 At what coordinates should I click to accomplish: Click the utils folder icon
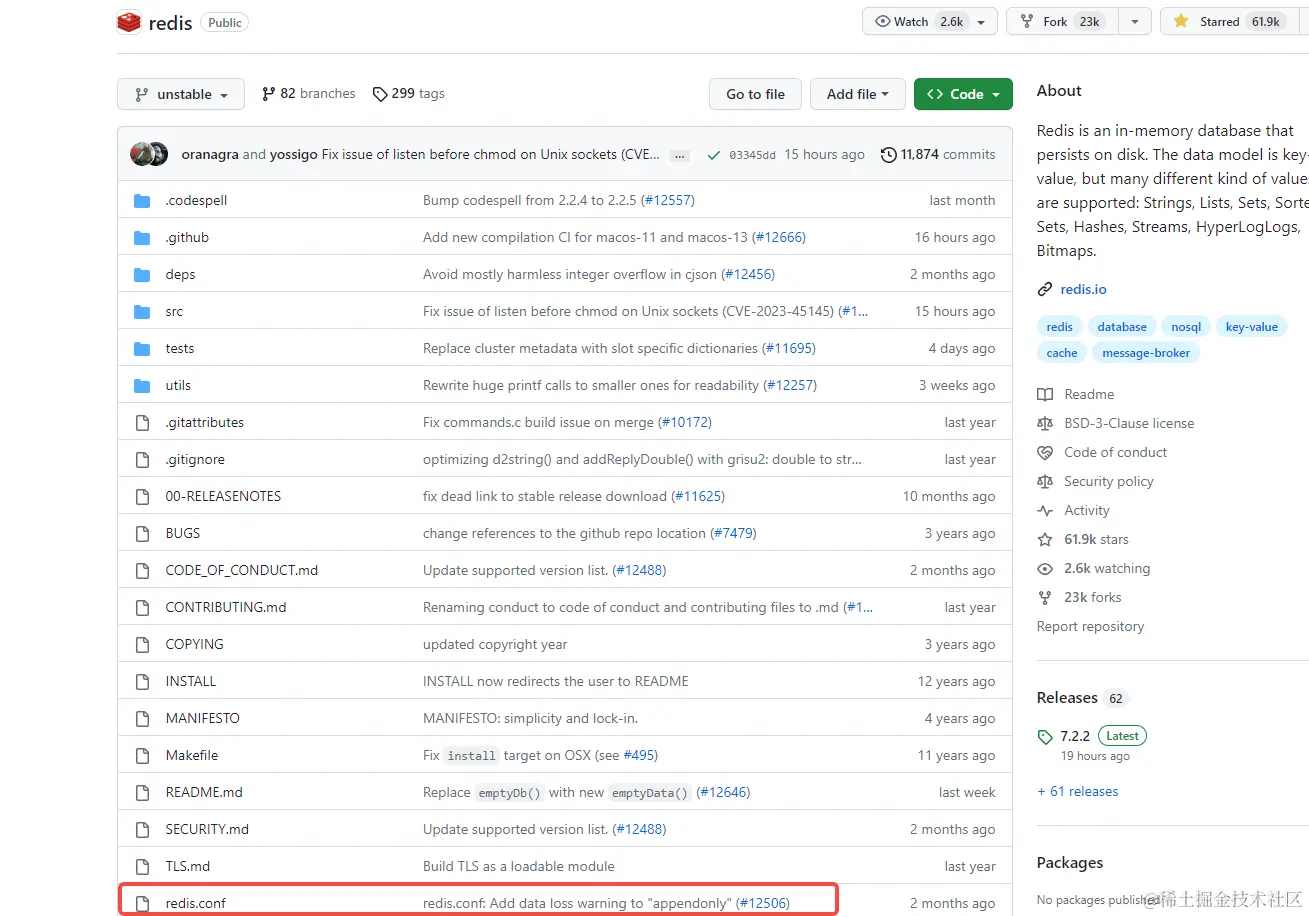(142, 386)
